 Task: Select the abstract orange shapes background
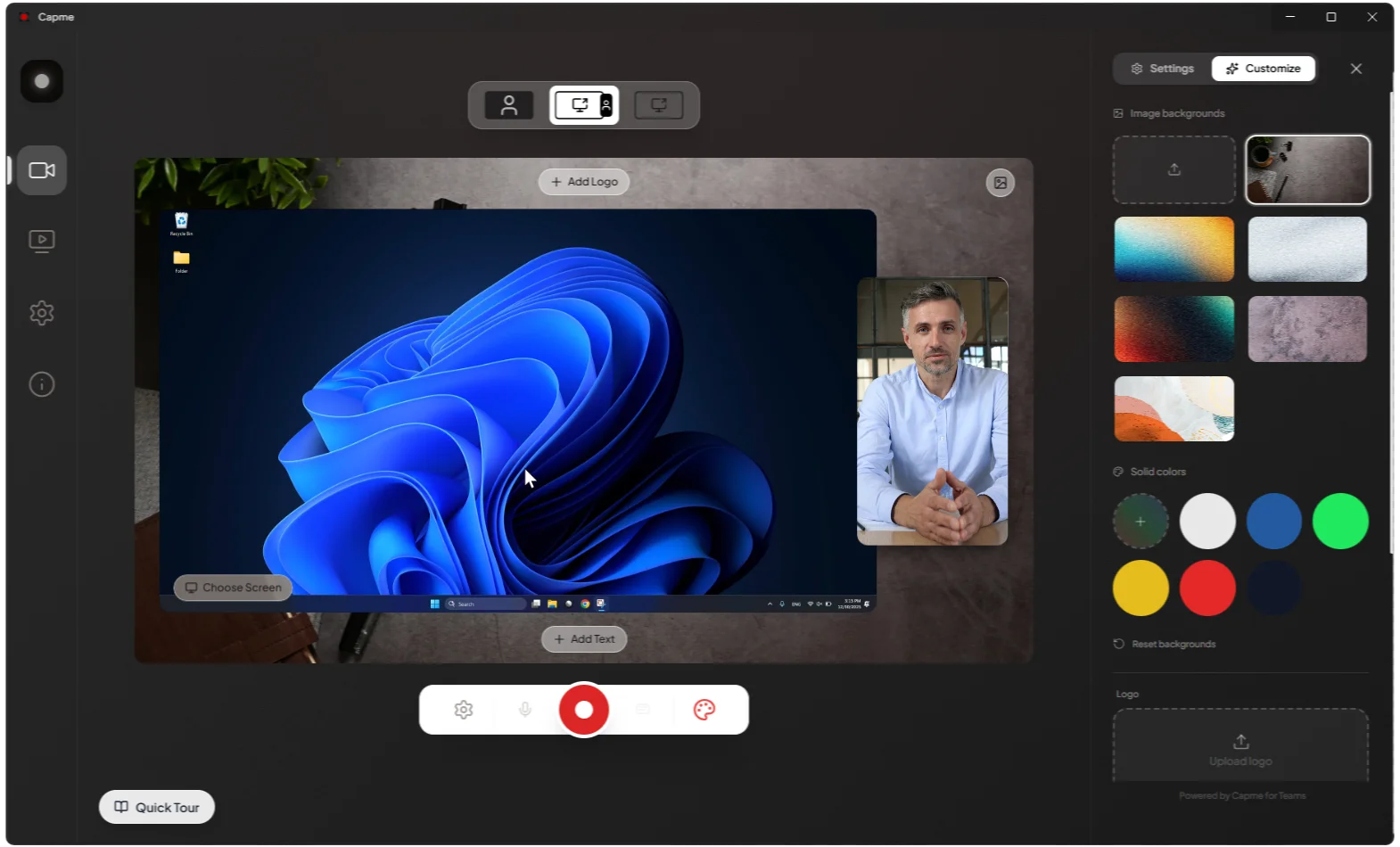tap(1174, 408)
